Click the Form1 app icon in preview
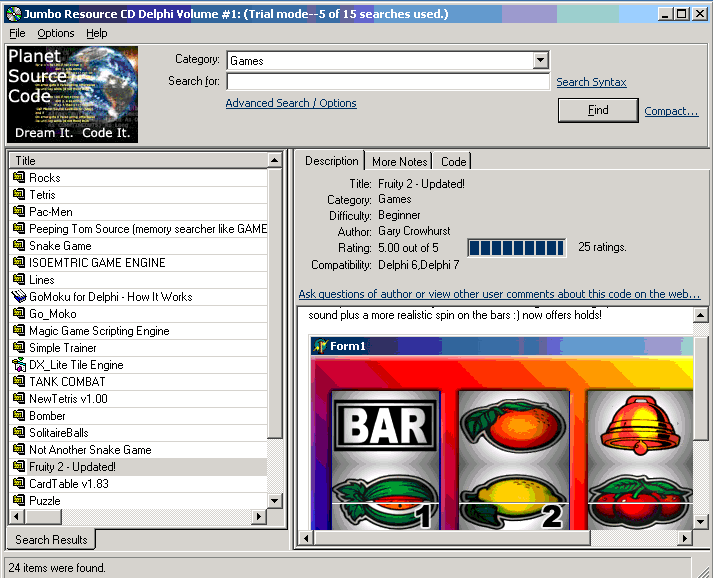Viewport: 713px width, 578px height. click(x=320, y=346)
